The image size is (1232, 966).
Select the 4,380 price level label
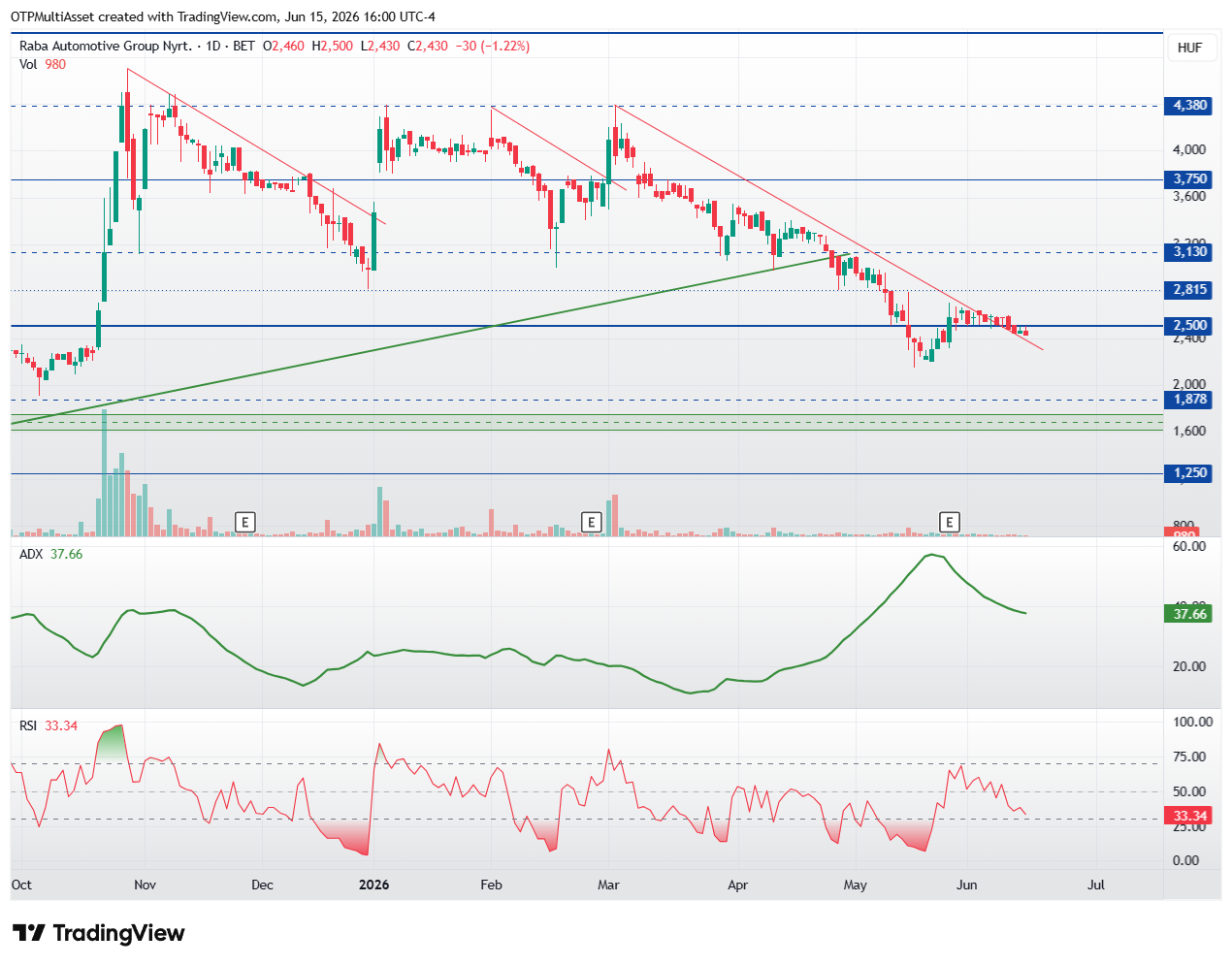pyautogui.click(x=1188, y=106)
